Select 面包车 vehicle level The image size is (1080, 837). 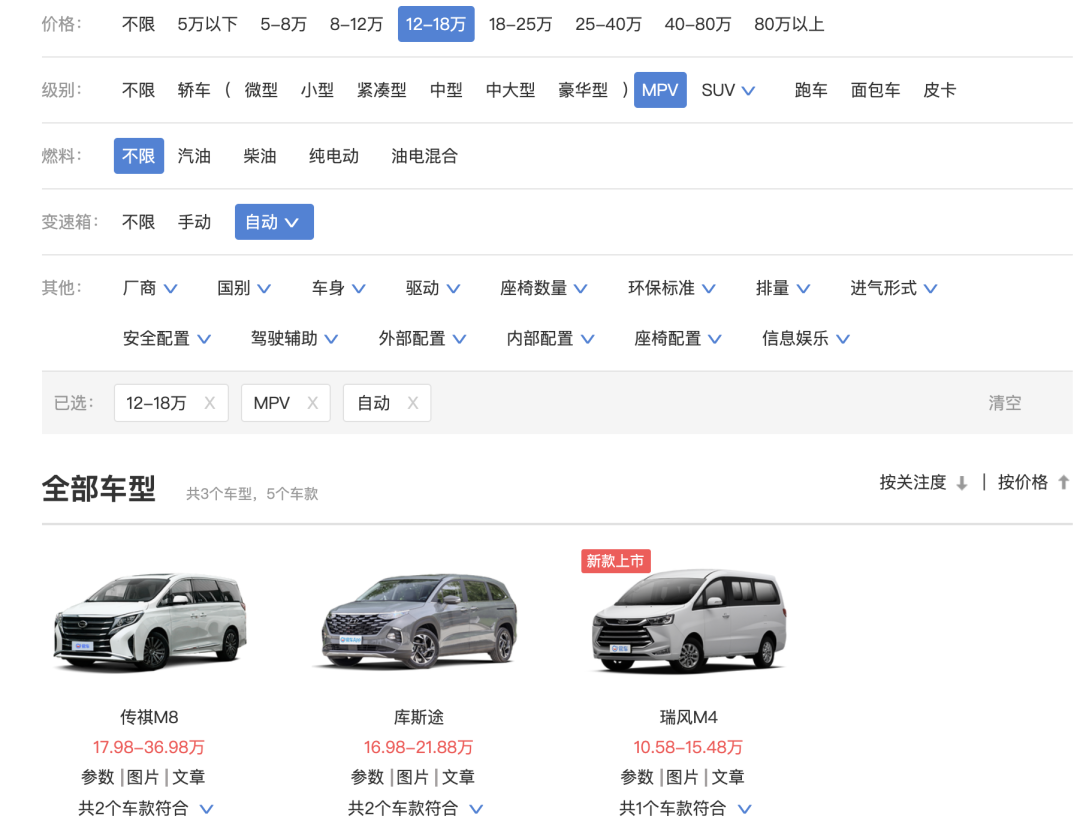point(875,90)
